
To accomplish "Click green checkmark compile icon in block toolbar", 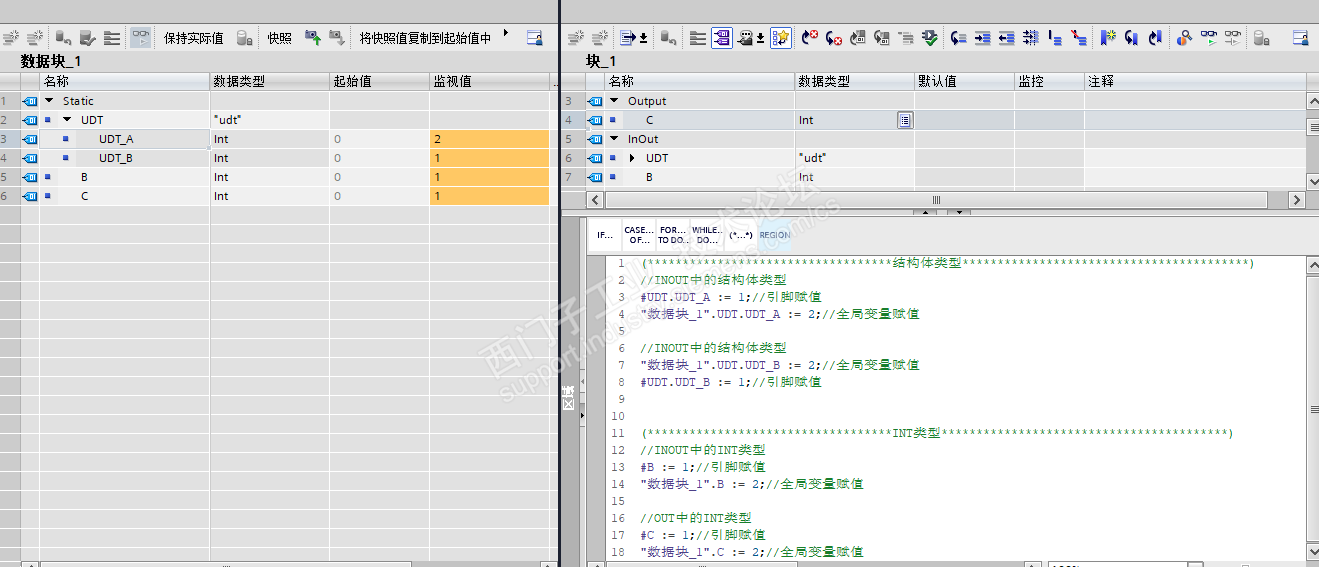I will pos(929,38).
